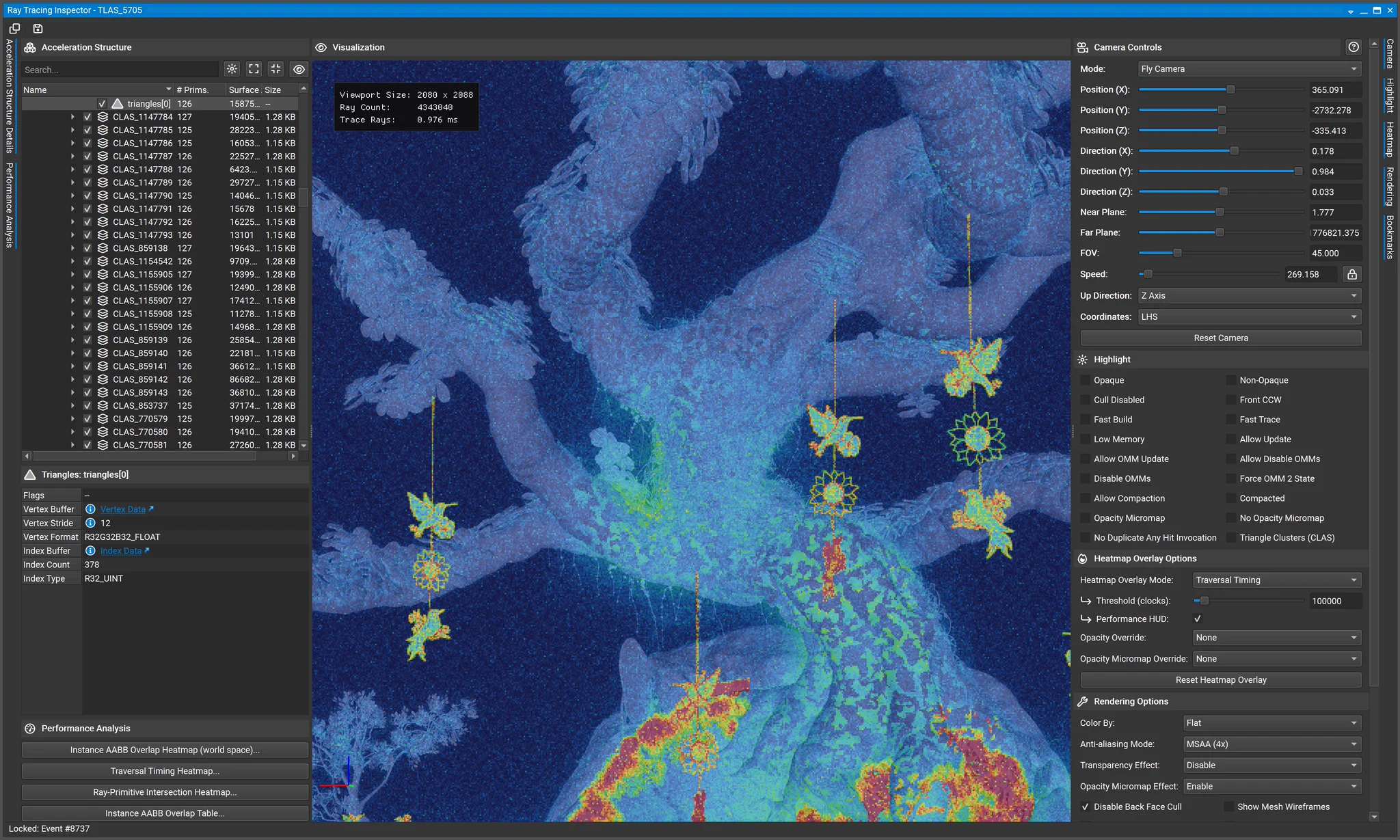Viewport: 1400px width, 840px height.
Task: Toggle the eye visibility icon beside search
Action: tap(299, 69)
